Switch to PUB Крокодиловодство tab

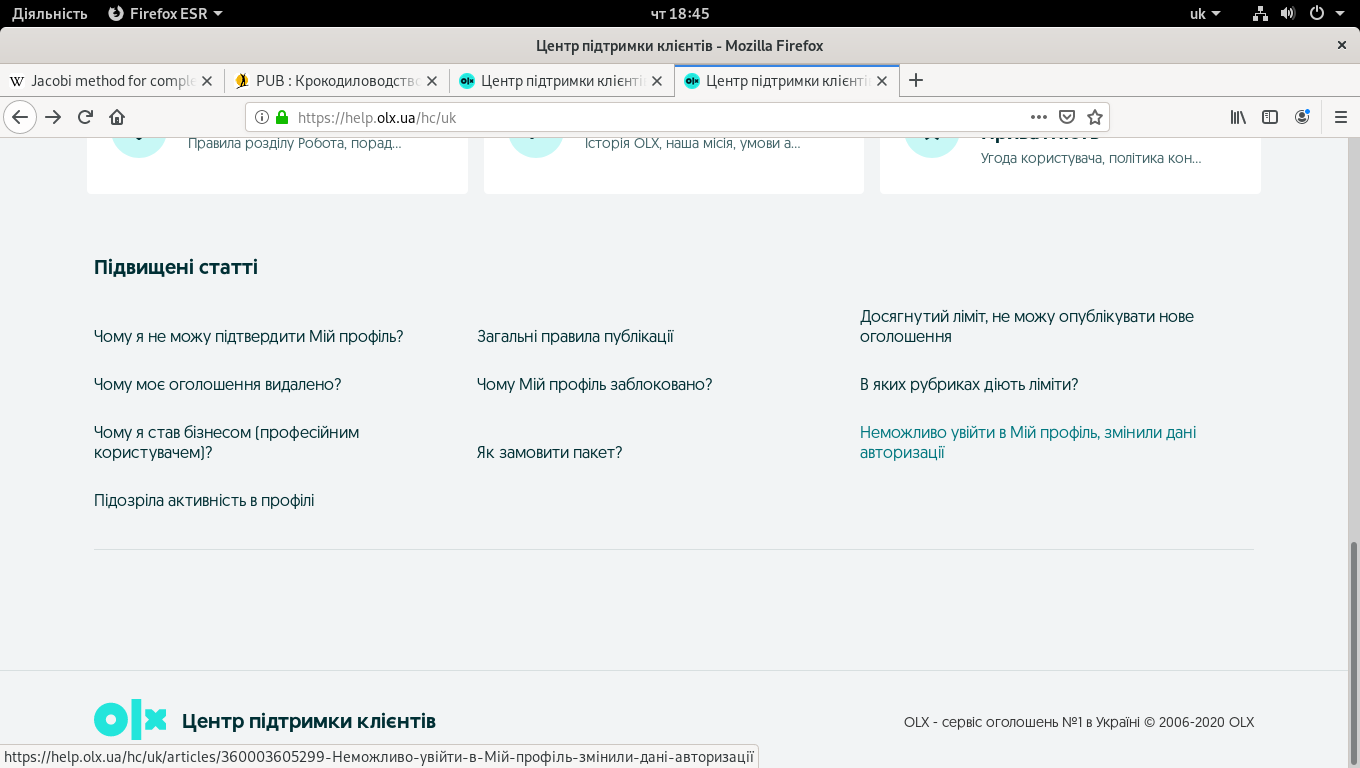[x=336, y=81]
